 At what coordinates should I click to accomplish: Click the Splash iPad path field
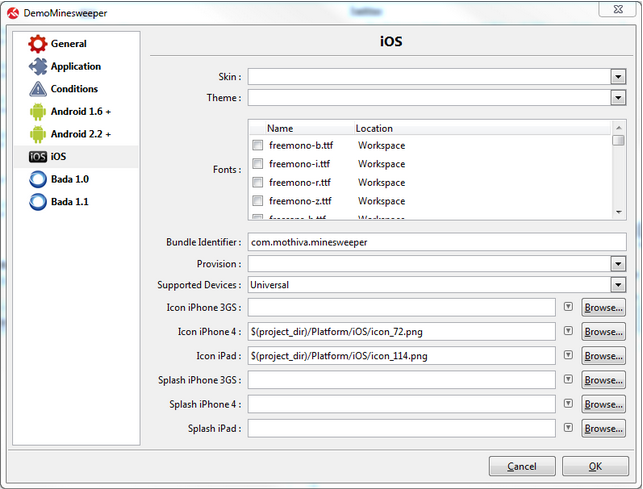pos(401,428)
